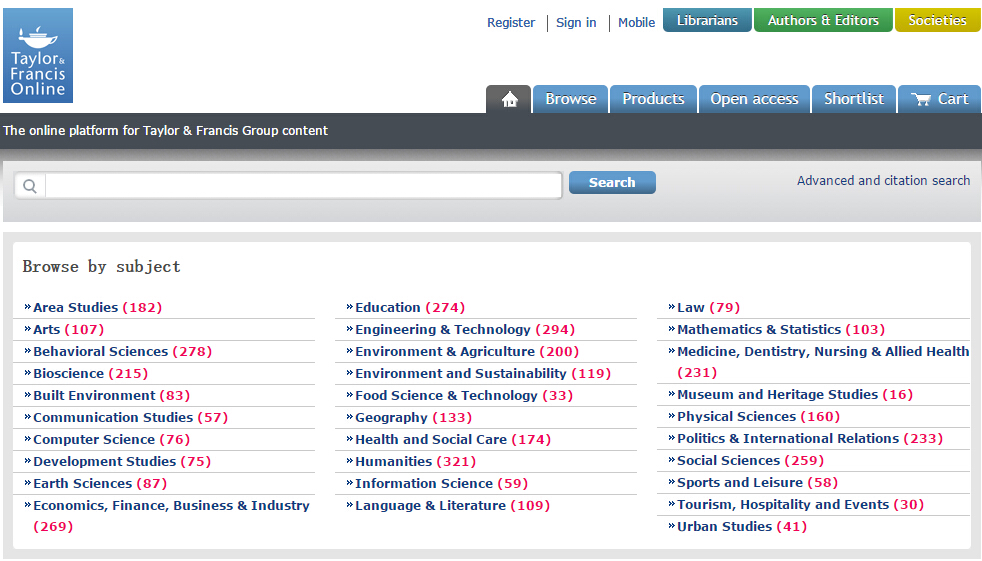Open Advanced and citation search

(x=883, y=181)
